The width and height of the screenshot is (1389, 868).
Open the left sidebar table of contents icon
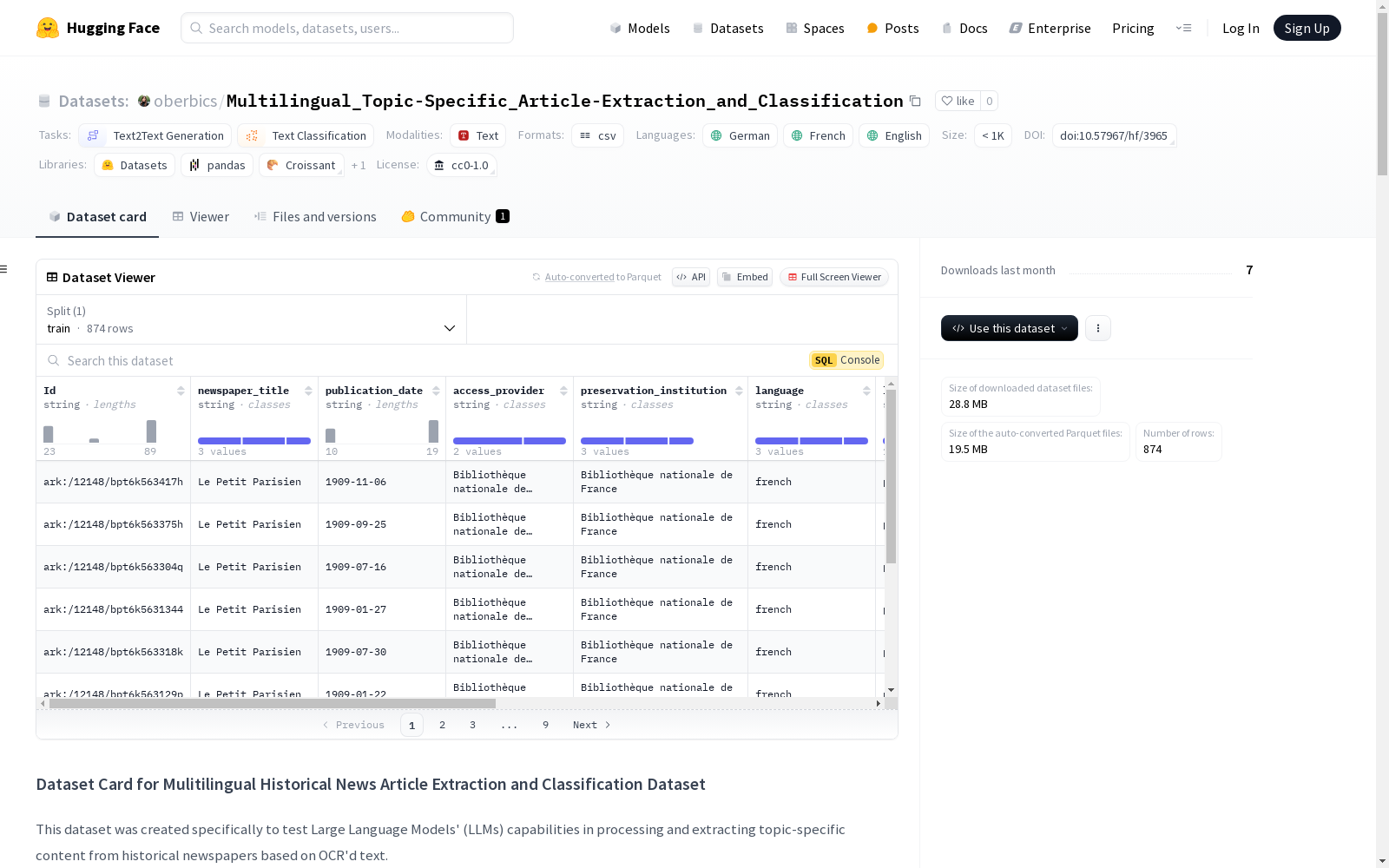[3, 269]
